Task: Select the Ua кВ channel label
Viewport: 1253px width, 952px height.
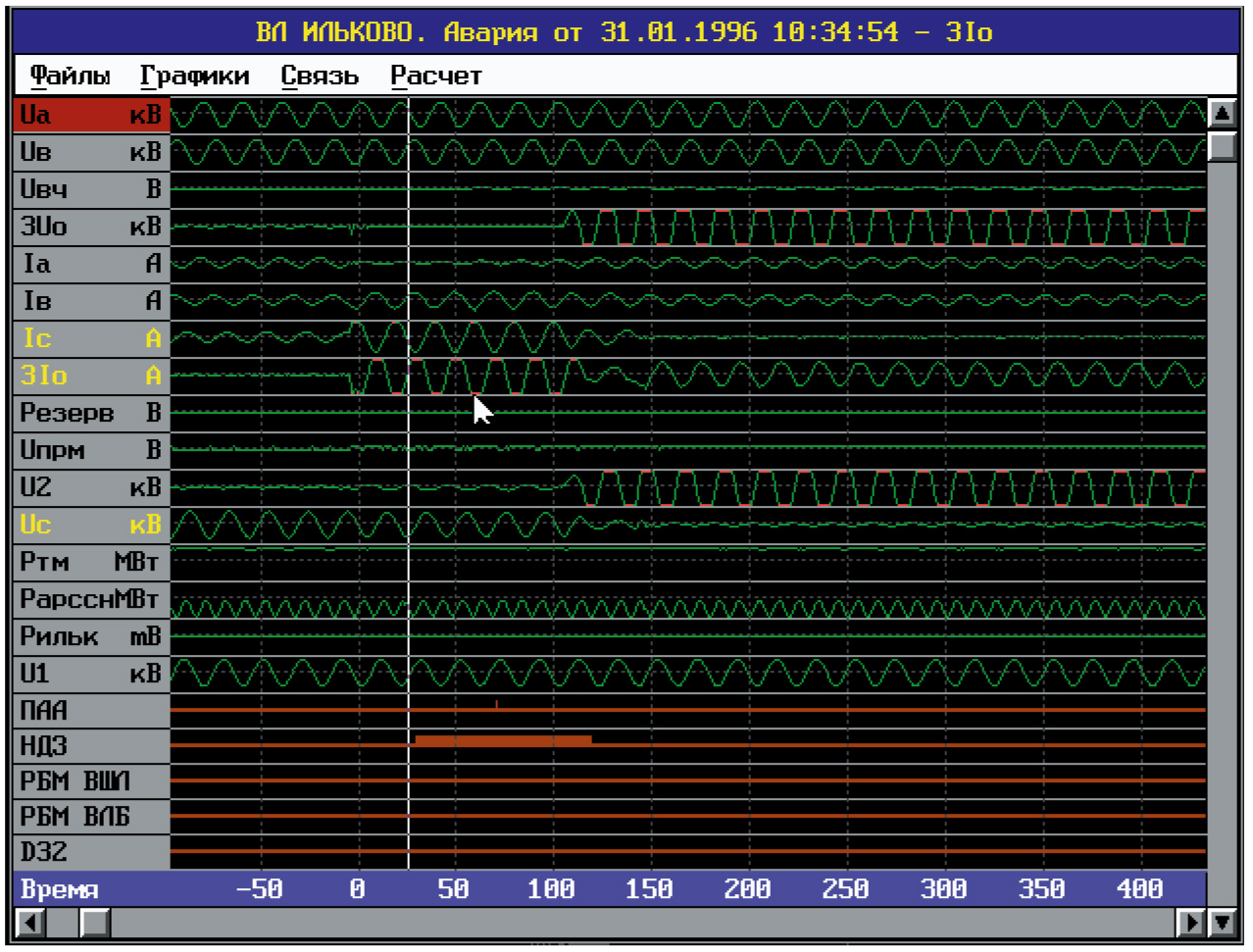Action: click(x=91, y=115)
